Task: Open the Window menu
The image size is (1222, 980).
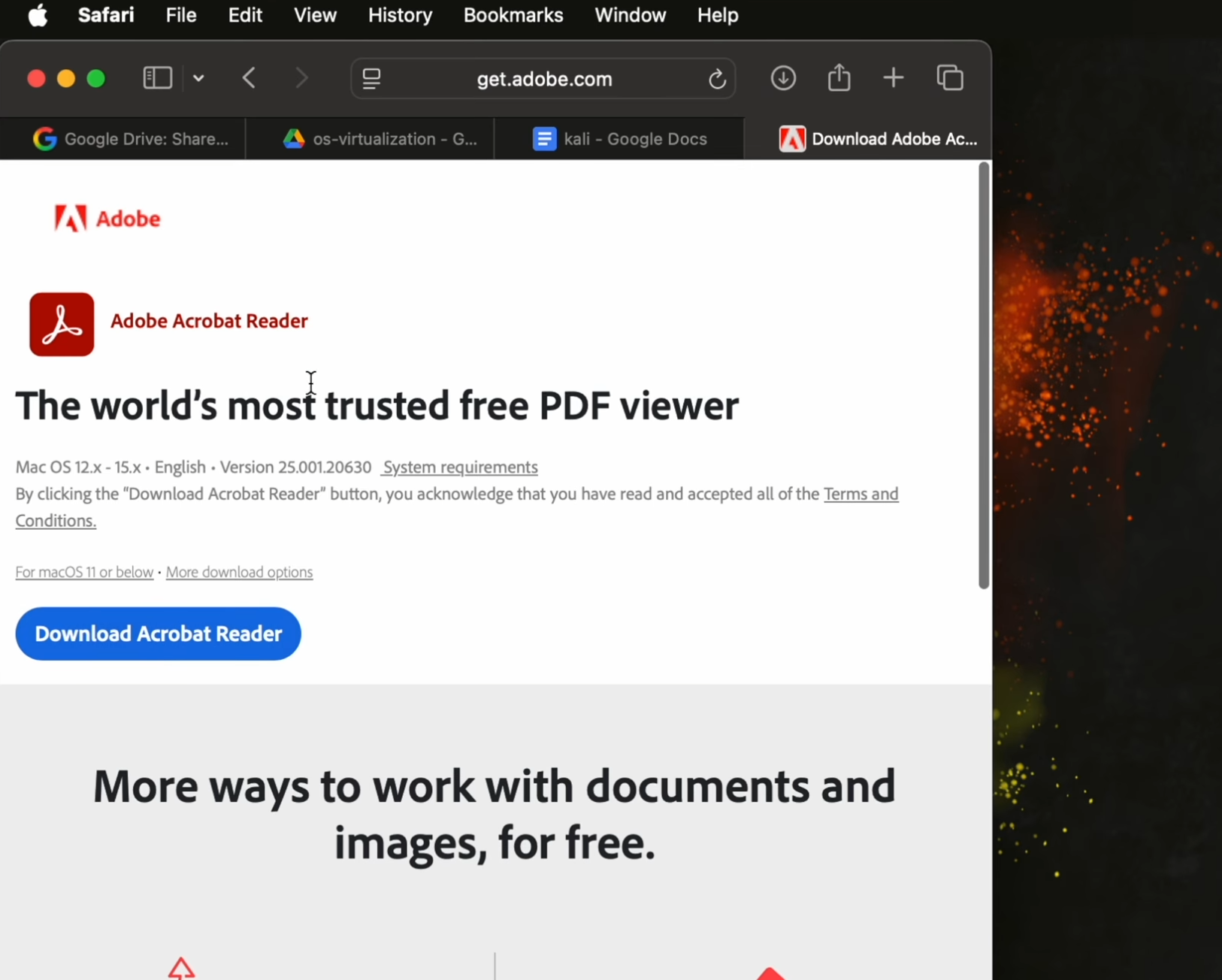Action: [630, 15]
